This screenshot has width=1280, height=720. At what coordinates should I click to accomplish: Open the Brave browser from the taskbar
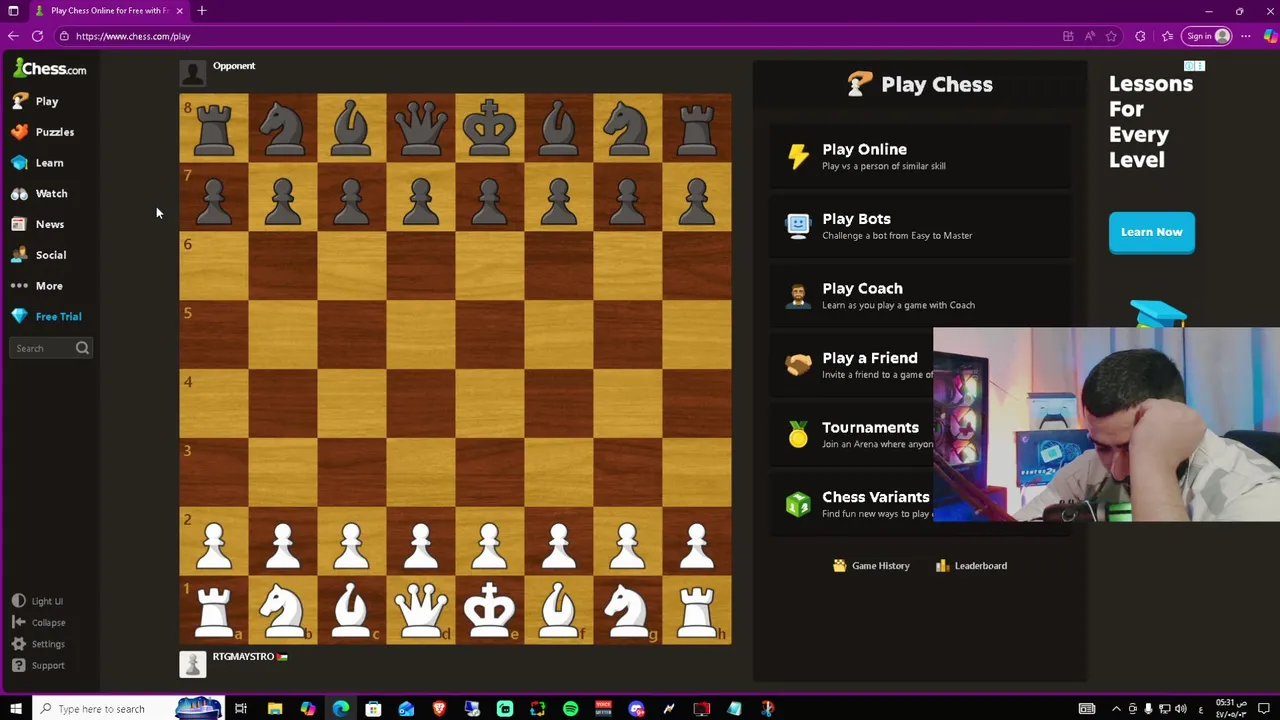coord(439,709)
